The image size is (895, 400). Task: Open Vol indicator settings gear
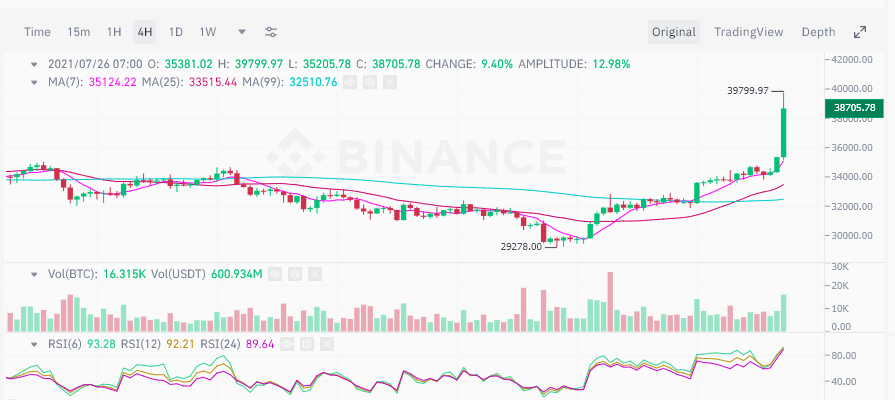click(x=295, y=273)
